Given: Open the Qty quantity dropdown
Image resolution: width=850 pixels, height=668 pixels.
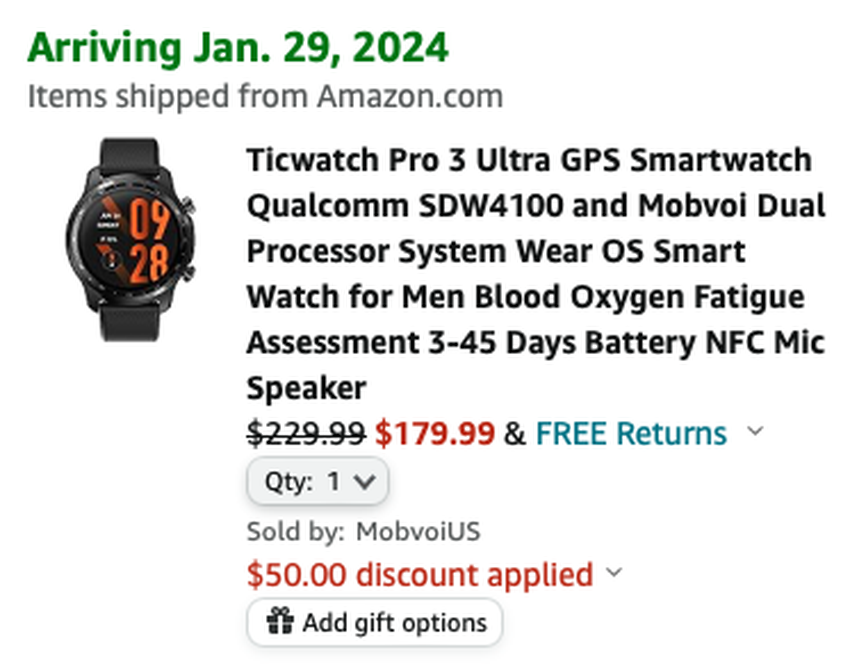Looking at the screenshot, I should point(318,481).
